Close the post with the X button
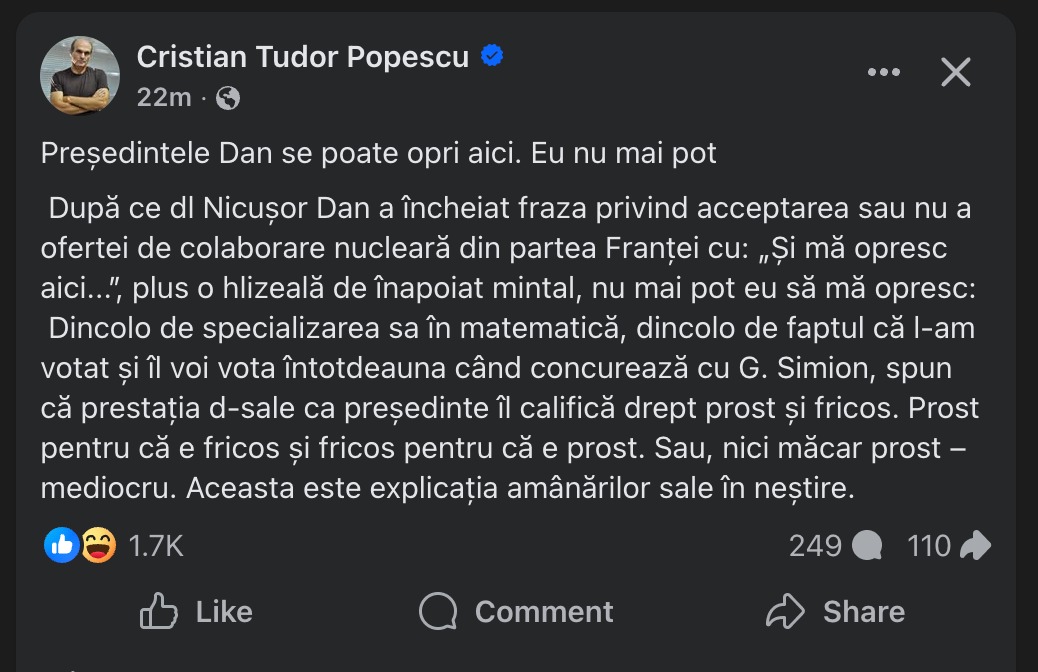Viewport: 1038px width, 672px height. click(956, 71)
